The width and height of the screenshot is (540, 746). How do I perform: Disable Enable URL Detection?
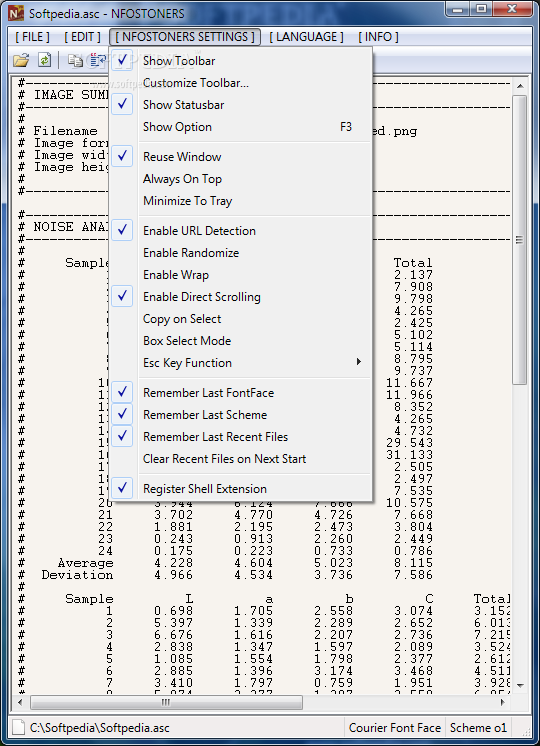241,231
